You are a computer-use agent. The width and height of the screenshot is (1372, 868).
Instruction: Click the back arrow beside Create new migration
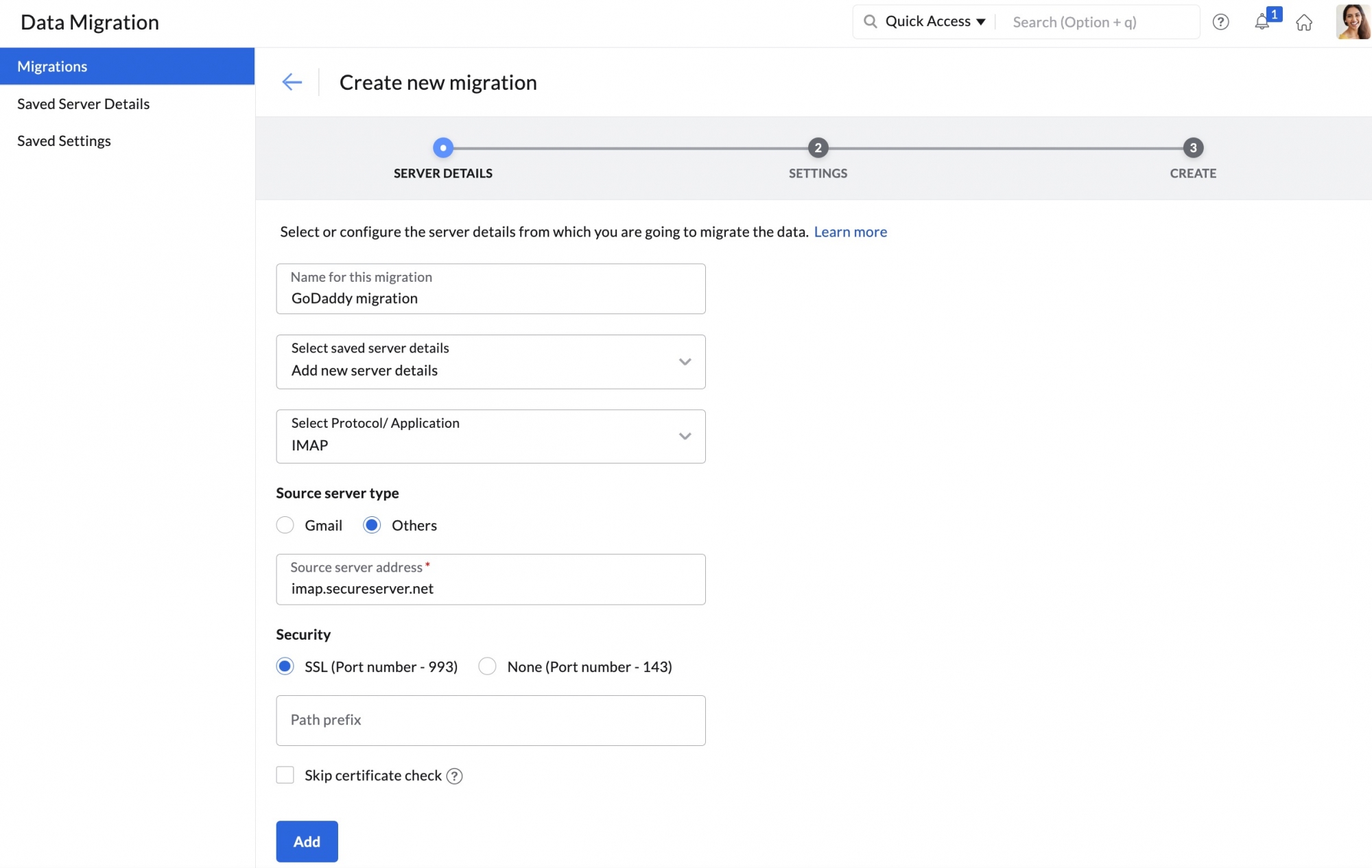pyautogui.click(x=292, y=82)
